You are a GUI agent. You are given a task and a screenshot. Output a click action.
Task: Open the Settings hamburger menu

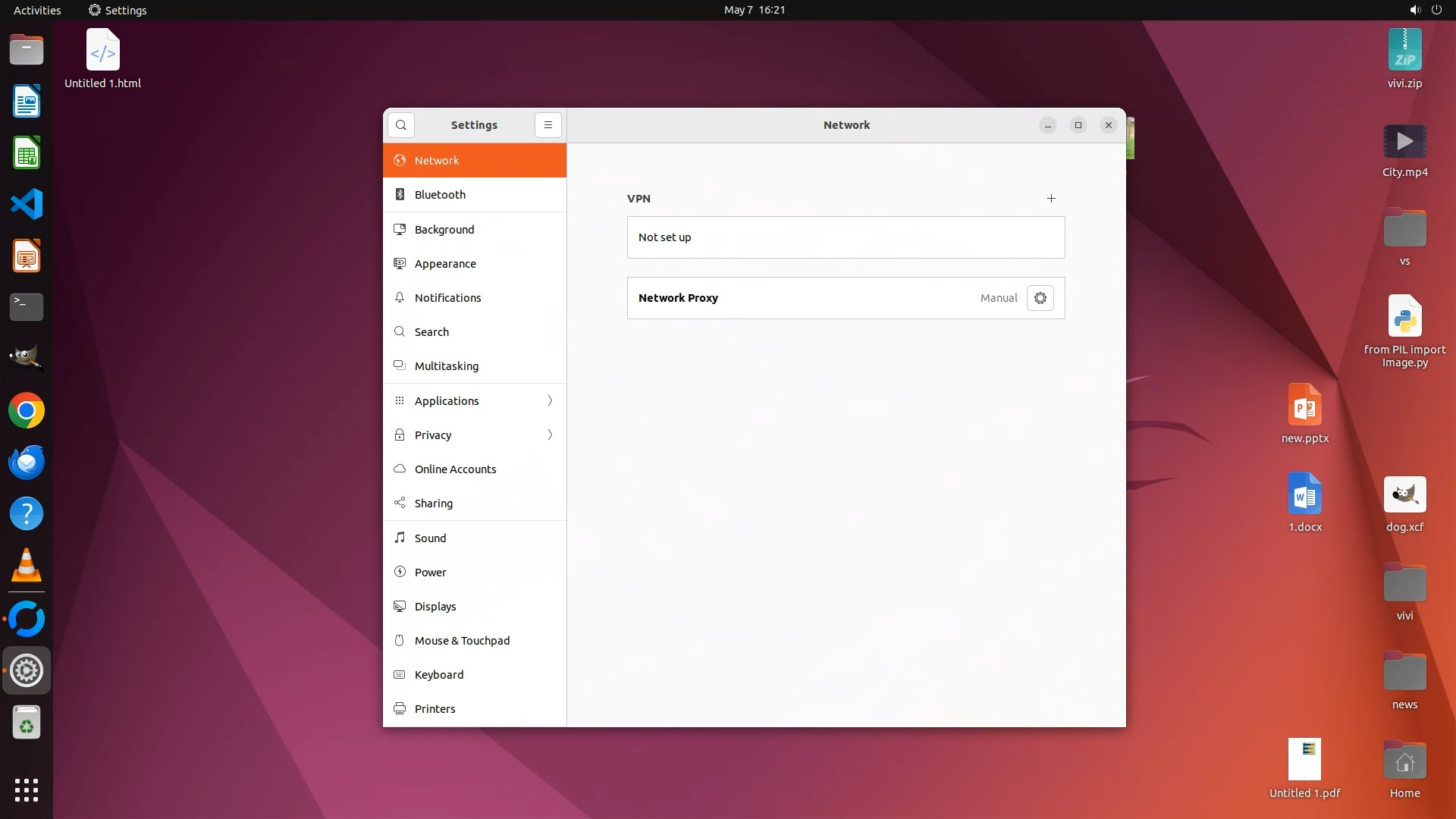coord(548,125)
